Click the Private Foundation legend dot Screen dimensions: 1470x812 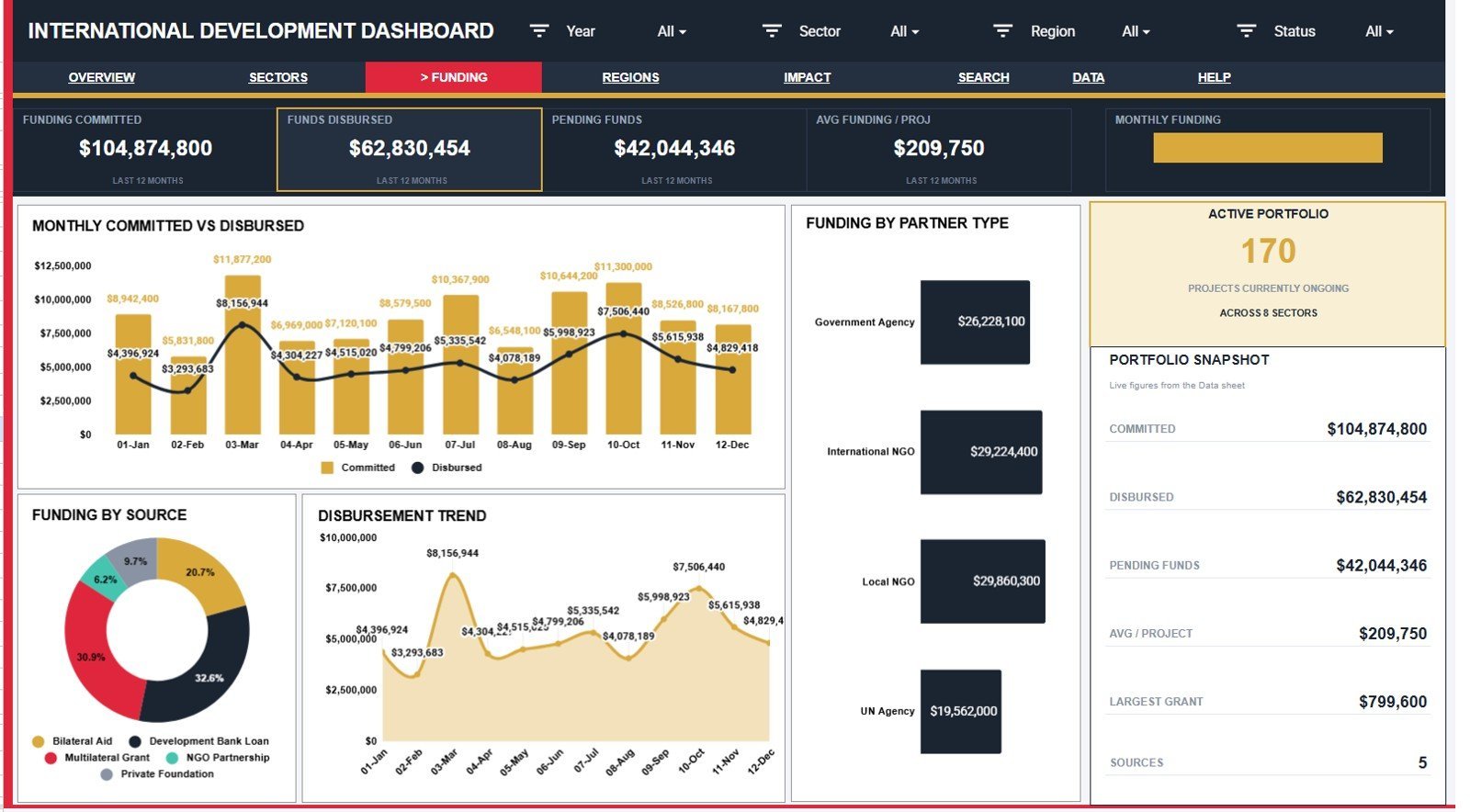click(107, 774)
